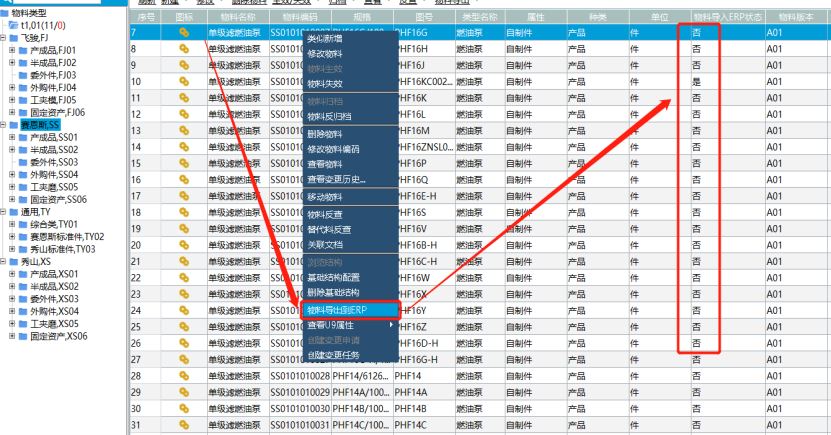
Task: Click the material icon in row 10
Action: pos(184,81)
